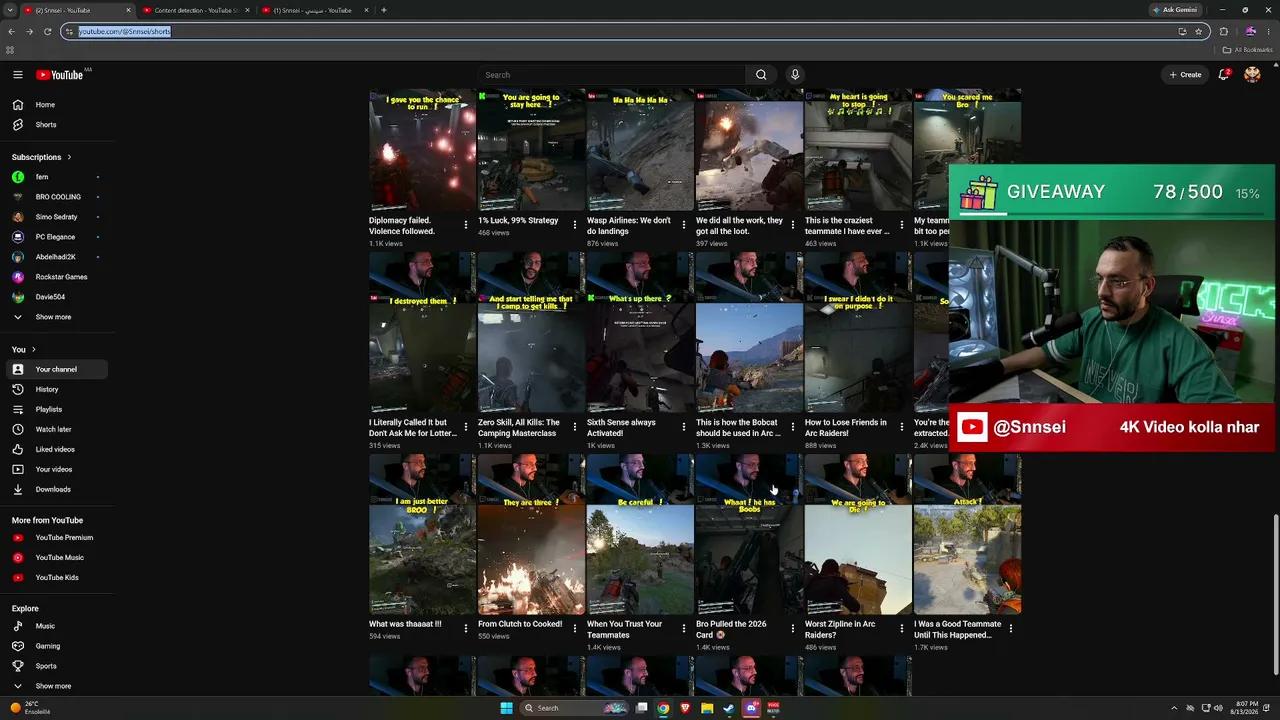Open Downloads in the sidebar

click(x=54, y=489)
